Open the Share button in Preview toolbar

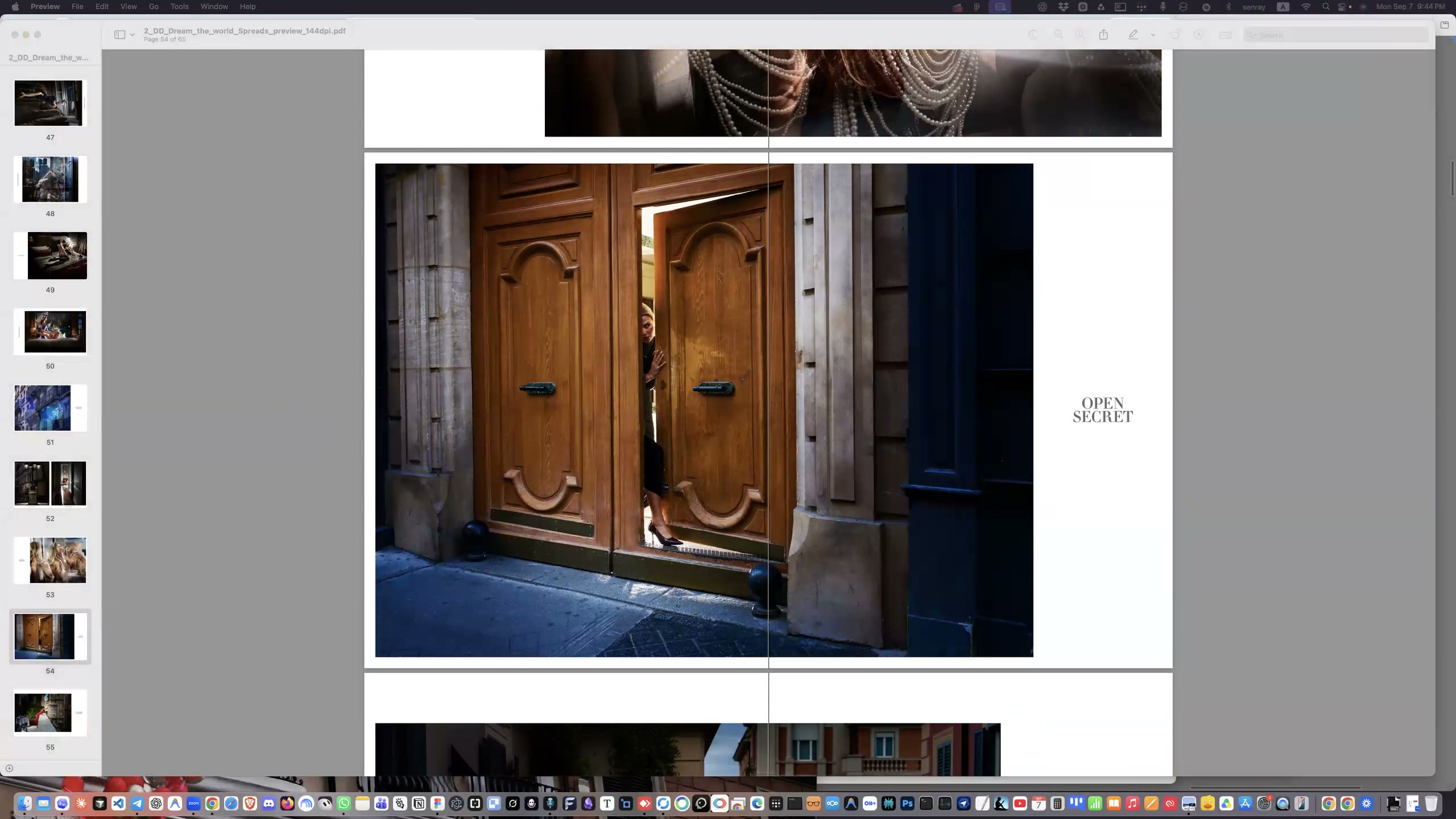(x=1103, y=35)
